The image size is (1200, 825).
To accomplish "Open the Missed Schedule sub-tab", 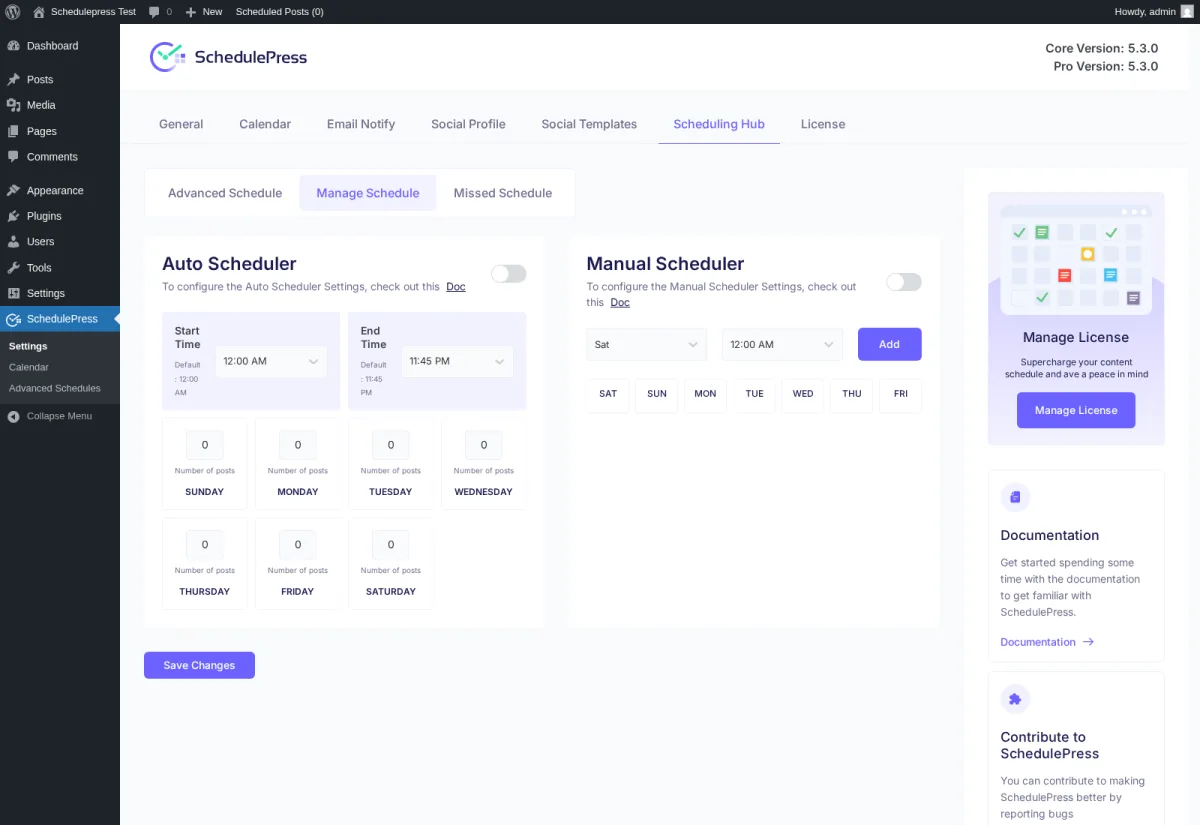I will (x=503, y=193).
